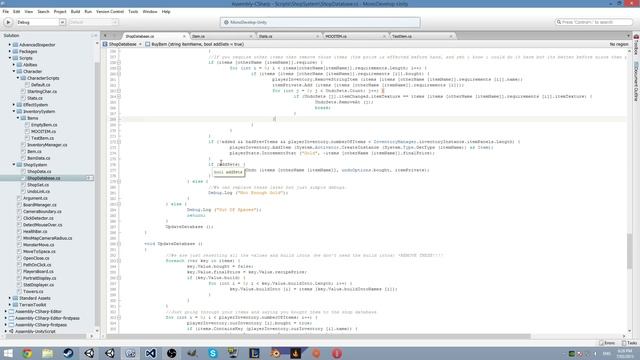Toggle the fold marker beside UpdateDatabase method

(x=119, y=244)
